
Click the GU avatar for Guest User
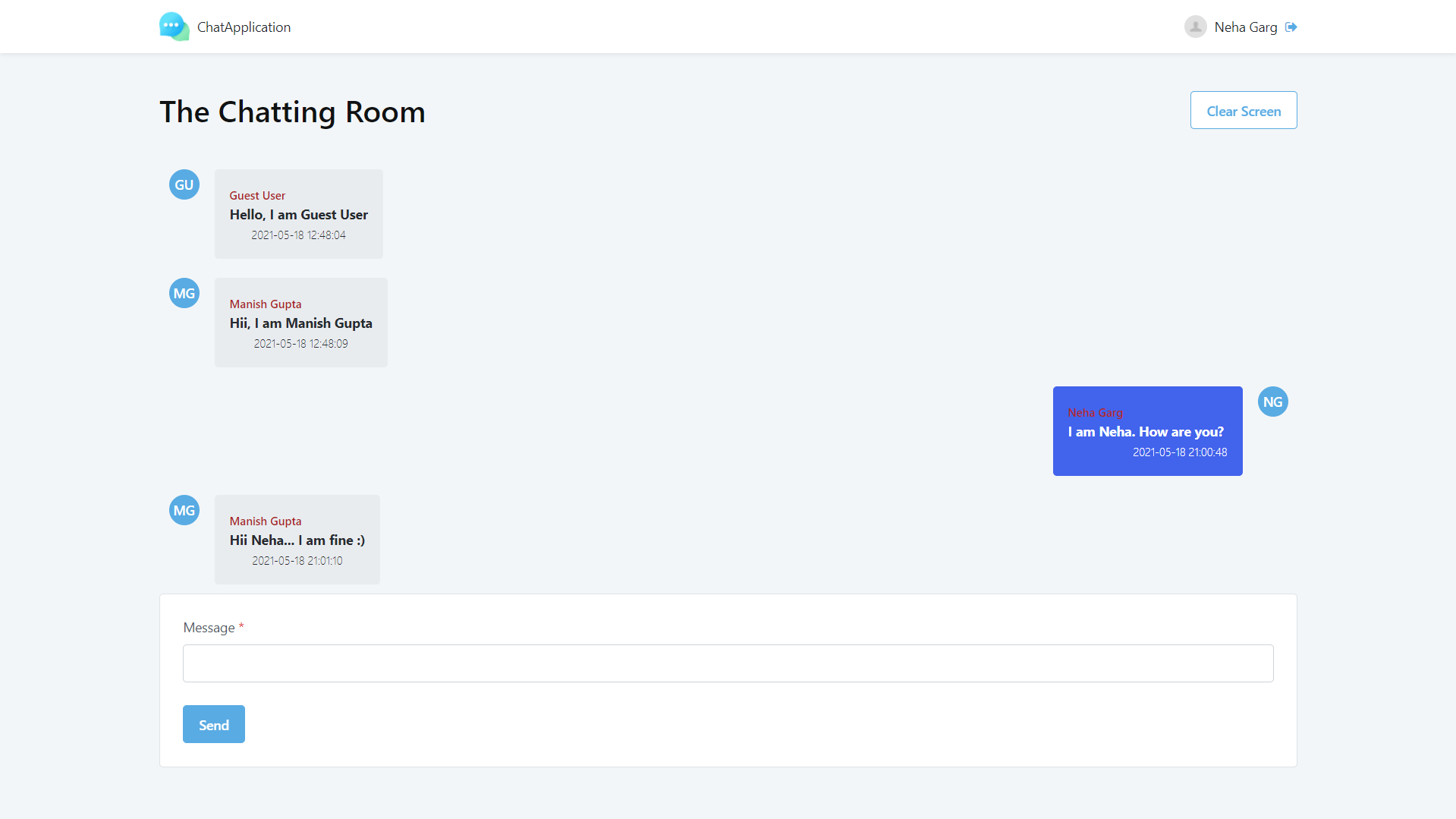184,184
